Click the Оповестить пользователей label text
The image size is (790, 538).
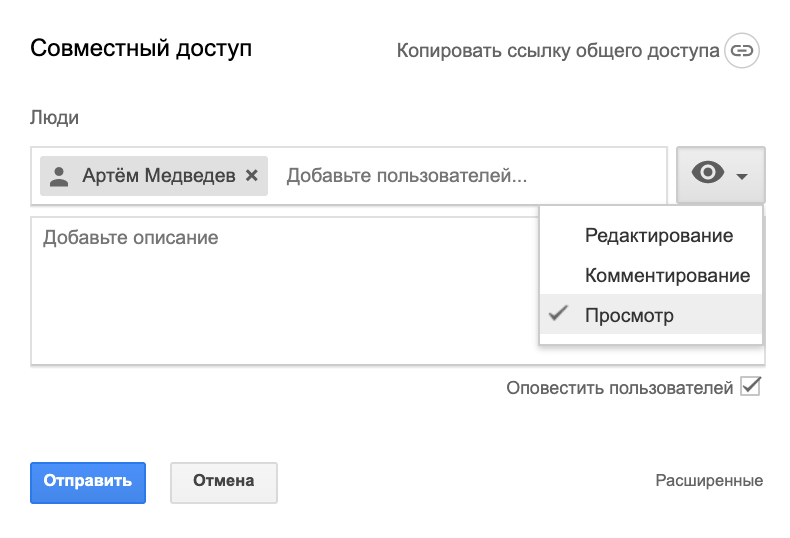coord(619,388)
